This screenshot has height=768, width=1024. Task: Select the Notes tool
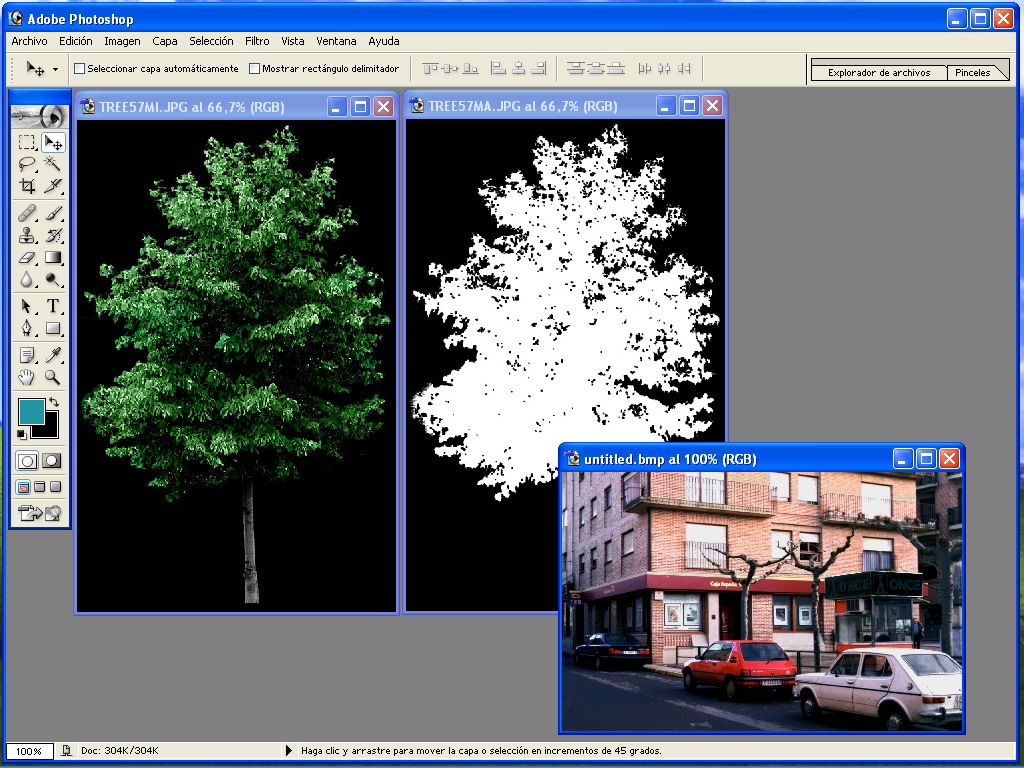pos(26,355)
